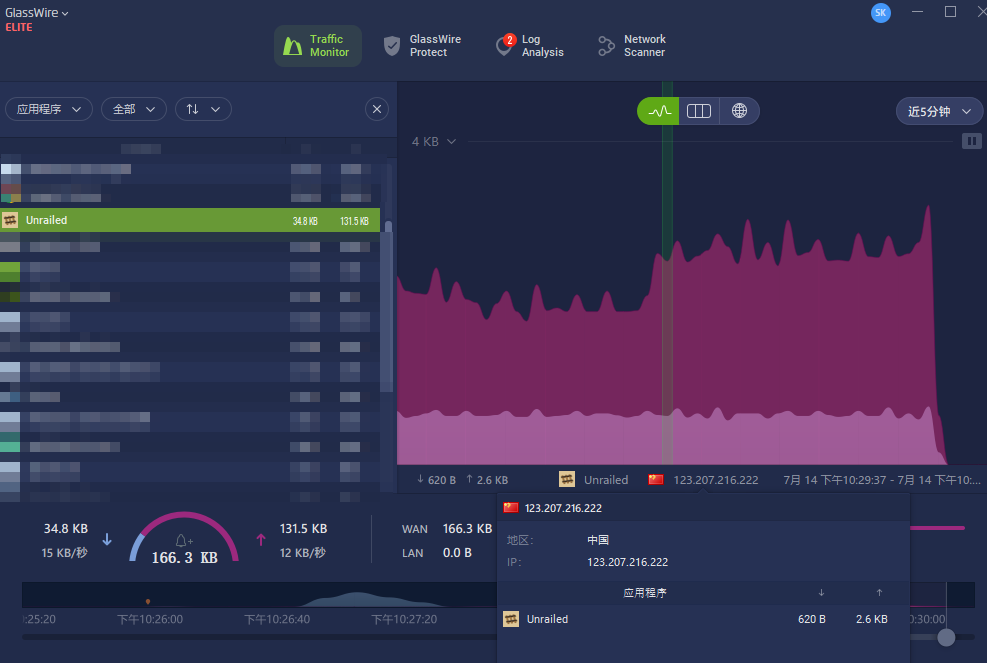987x663 pixels.
Task: Open the Log Analysis tab
Action: [530, 46]
